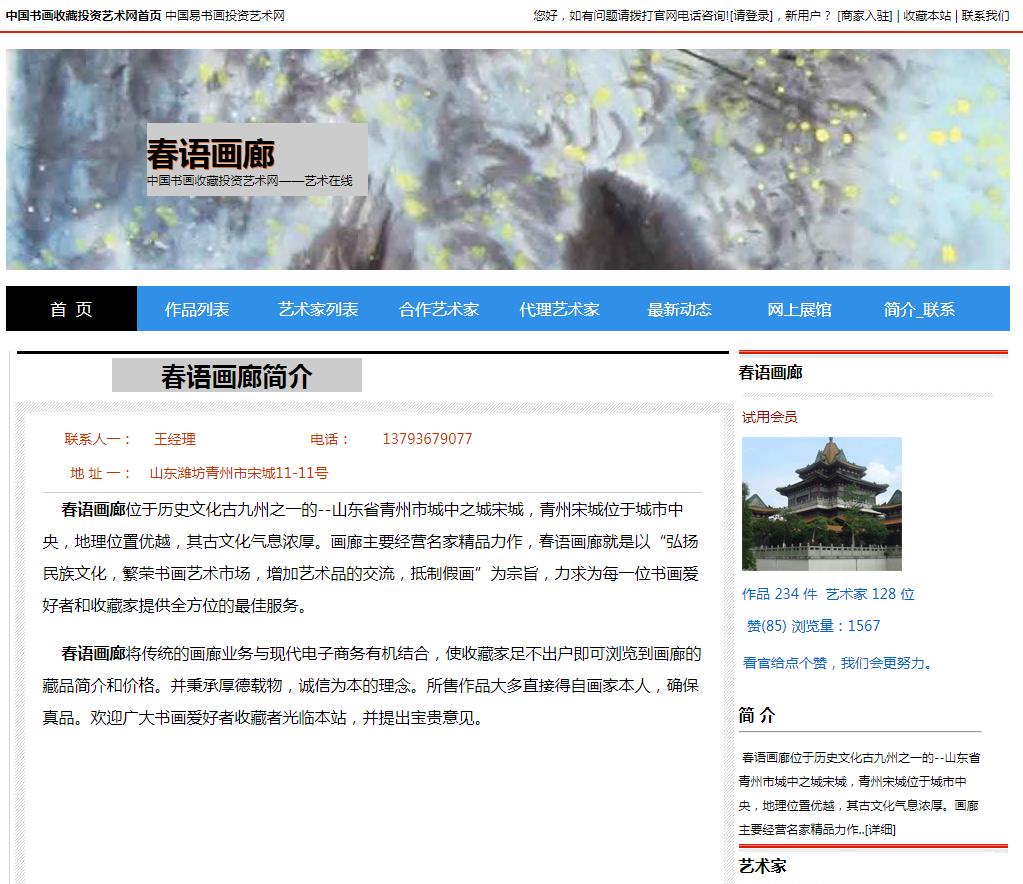Open the 网上展馆 online gallery tab

(x=799, y=309)
